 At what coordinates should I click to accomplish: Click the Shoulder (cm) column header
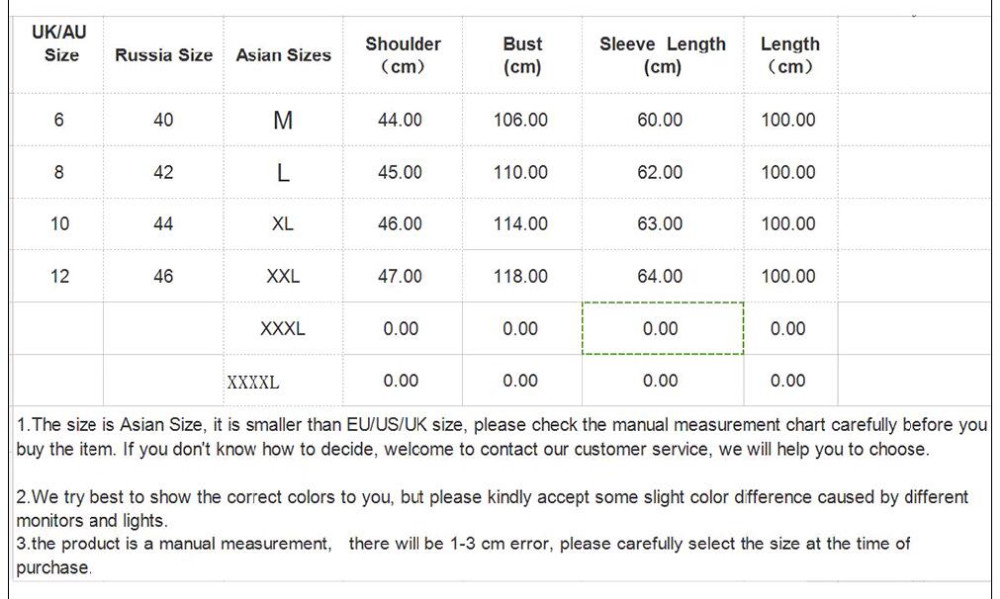[403, 56]
